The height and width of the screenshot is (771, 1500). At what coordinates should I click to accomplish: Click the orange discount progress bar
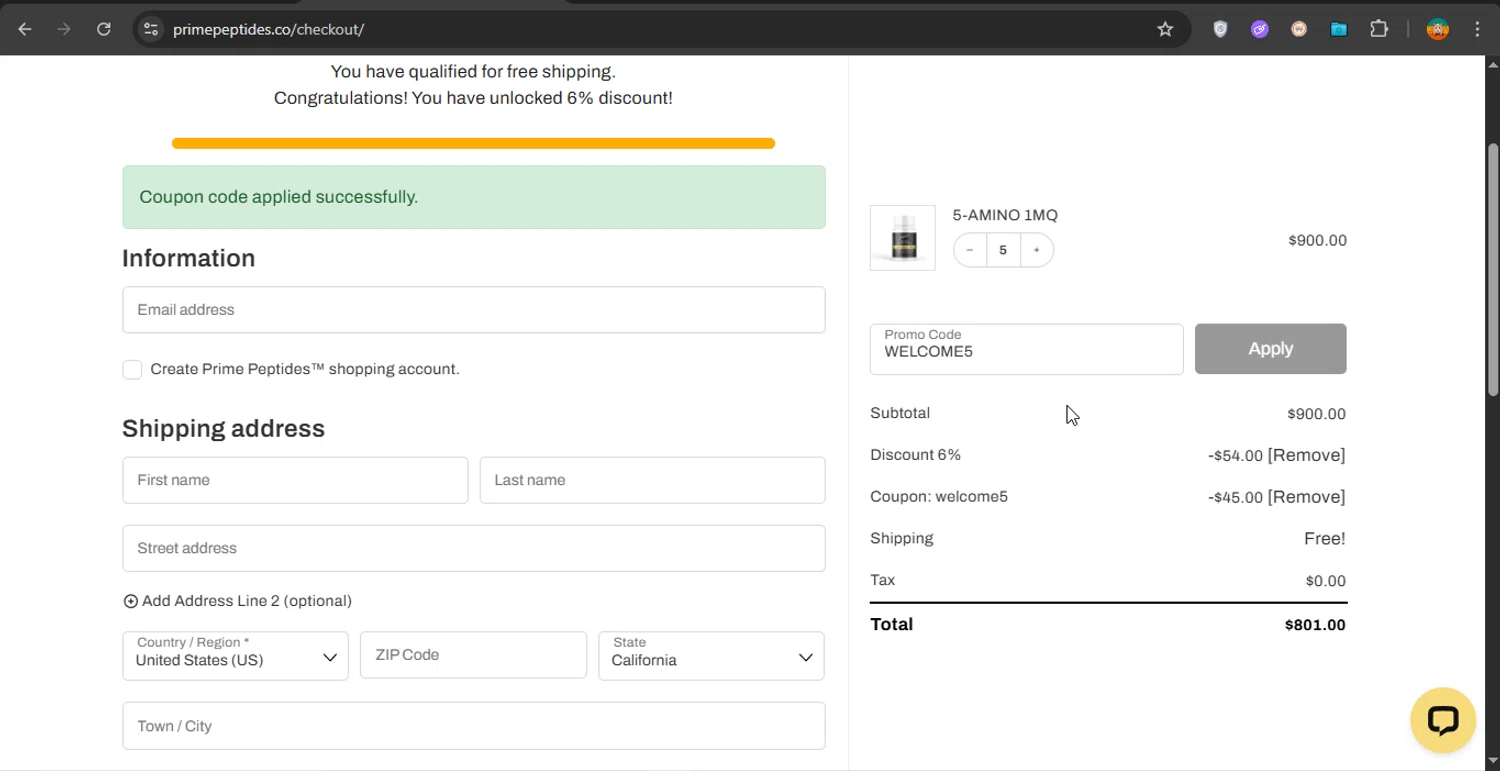pyautogui.click(x=473, y=144)
